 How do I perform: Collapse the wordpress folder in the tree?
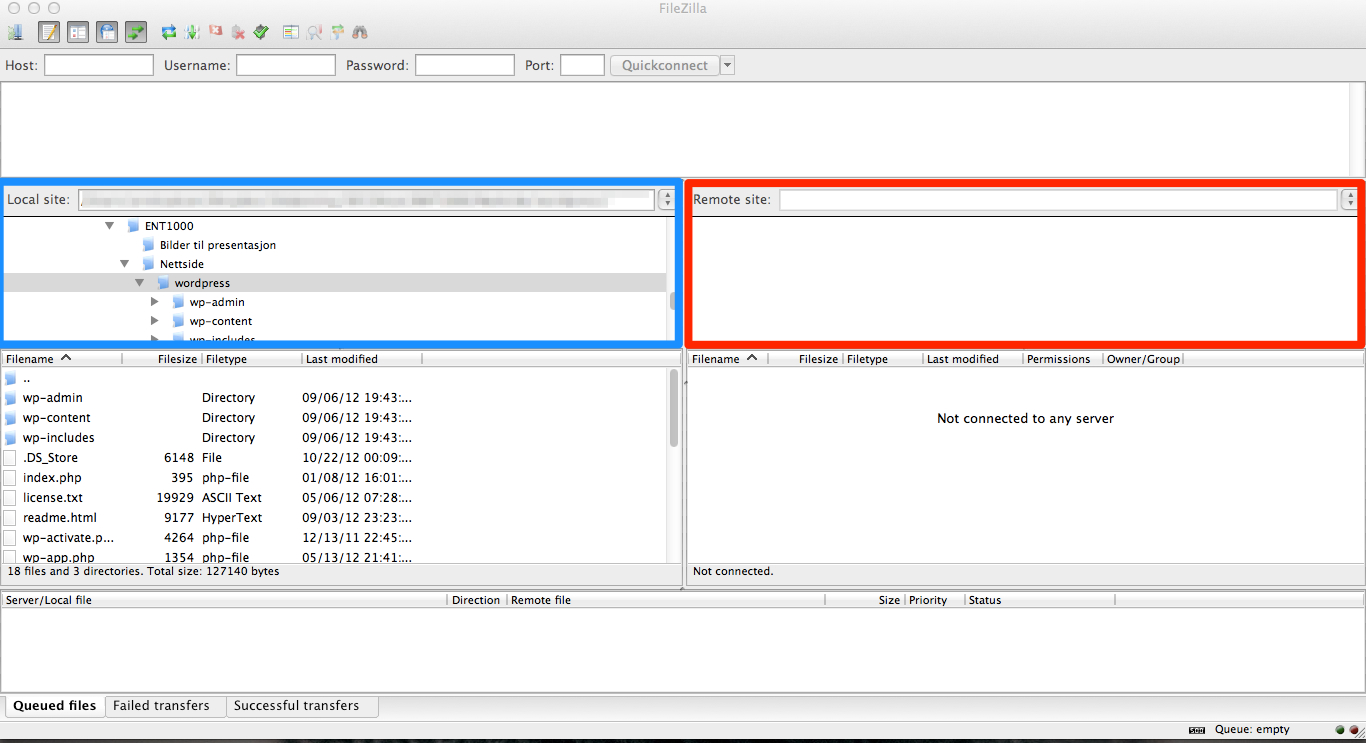pos(140,283)
